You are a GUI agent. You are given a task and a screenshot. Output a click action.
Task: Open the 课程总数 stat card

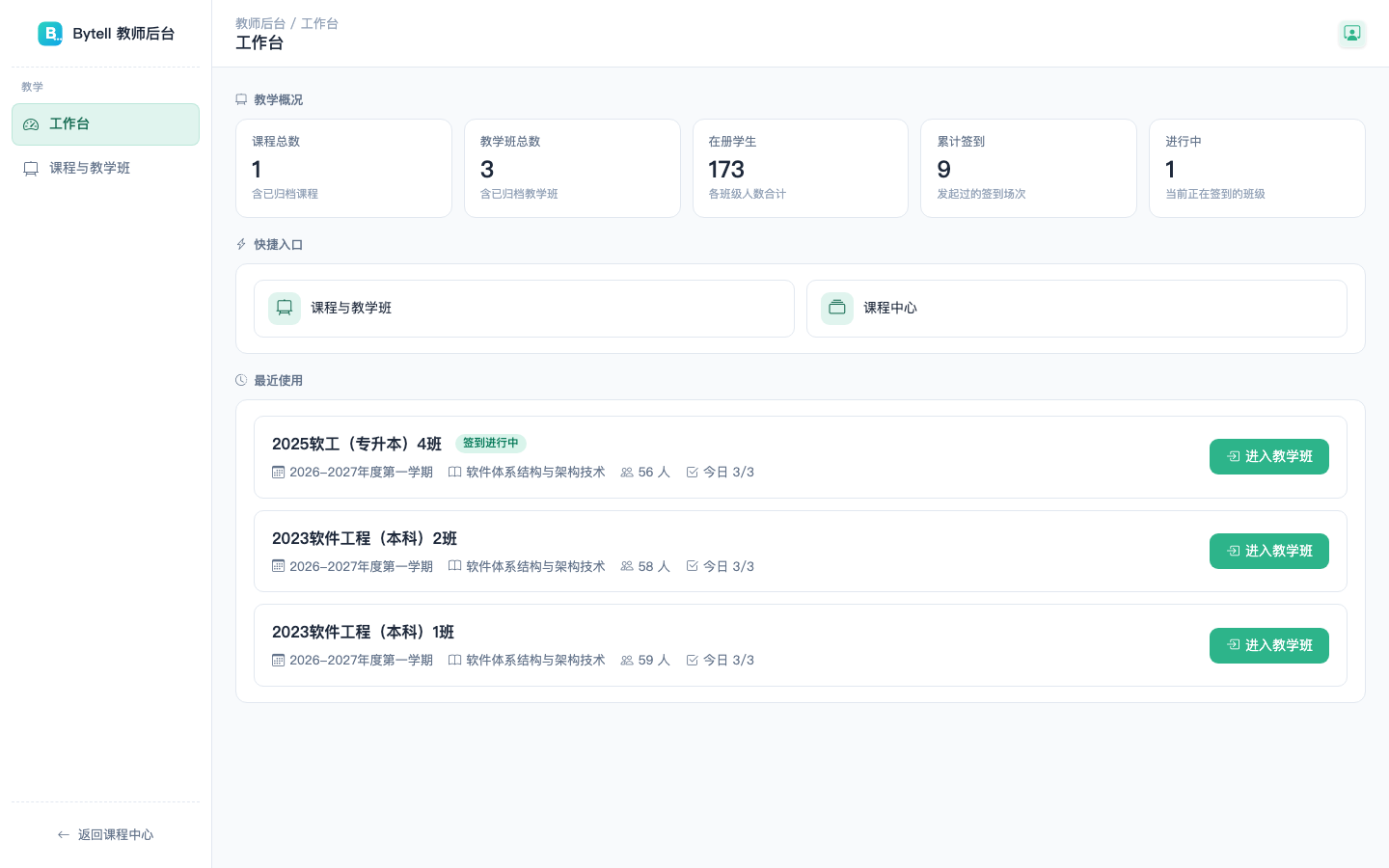343,168
